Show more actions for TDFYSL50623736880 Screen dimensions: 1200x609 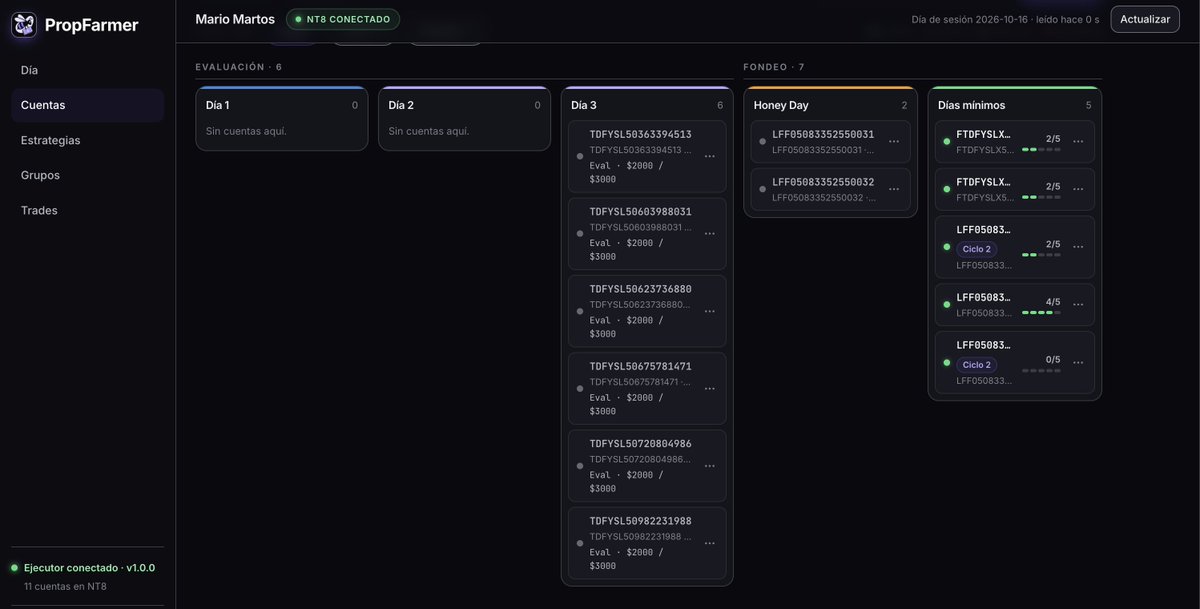point(710,311)
